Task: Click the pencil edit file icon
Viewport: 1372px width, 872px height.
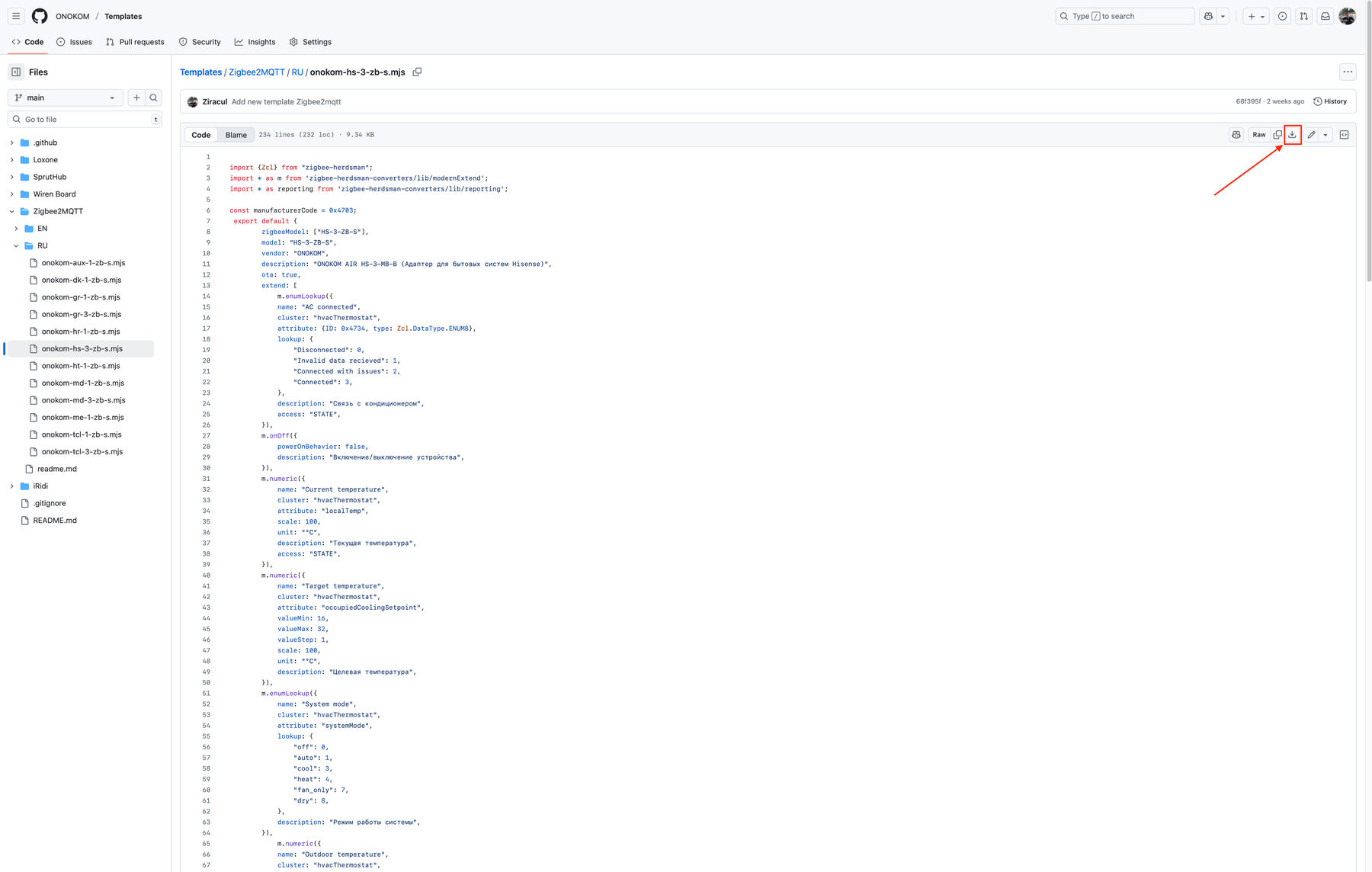Action: 1311,135
